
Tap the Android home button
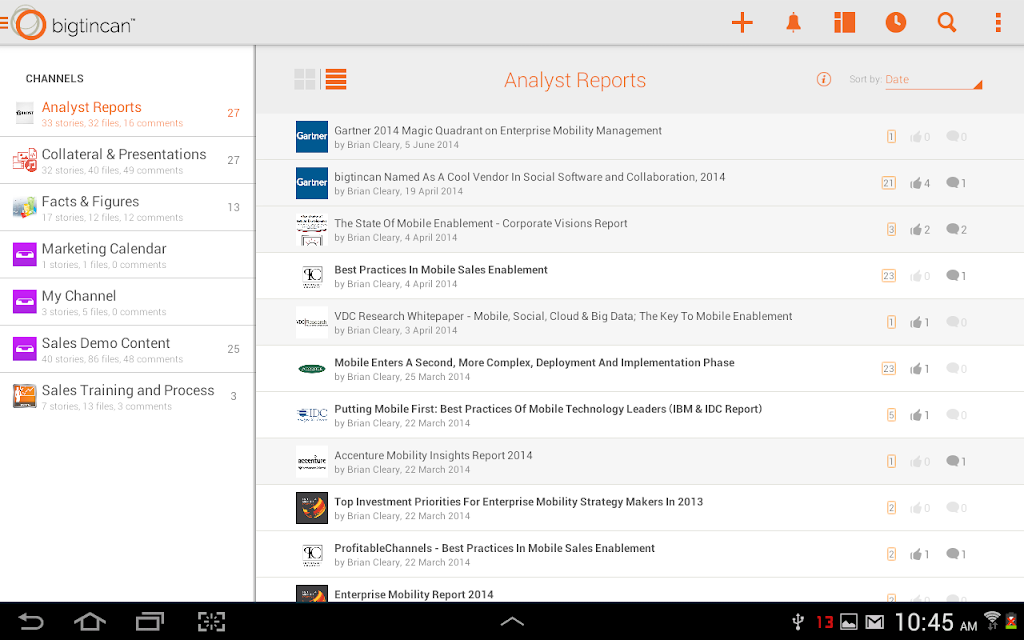point(89,621)
